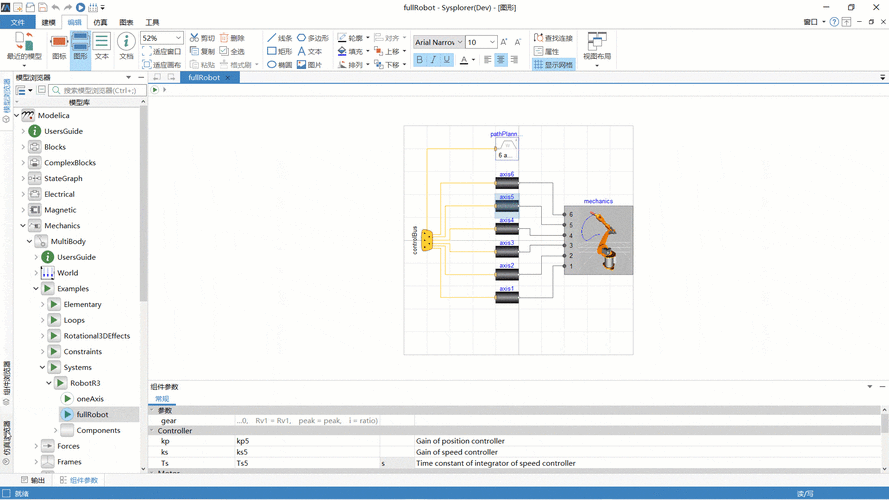
Task: Expand the StateGraph library tree node
Action: click(23, 178)
